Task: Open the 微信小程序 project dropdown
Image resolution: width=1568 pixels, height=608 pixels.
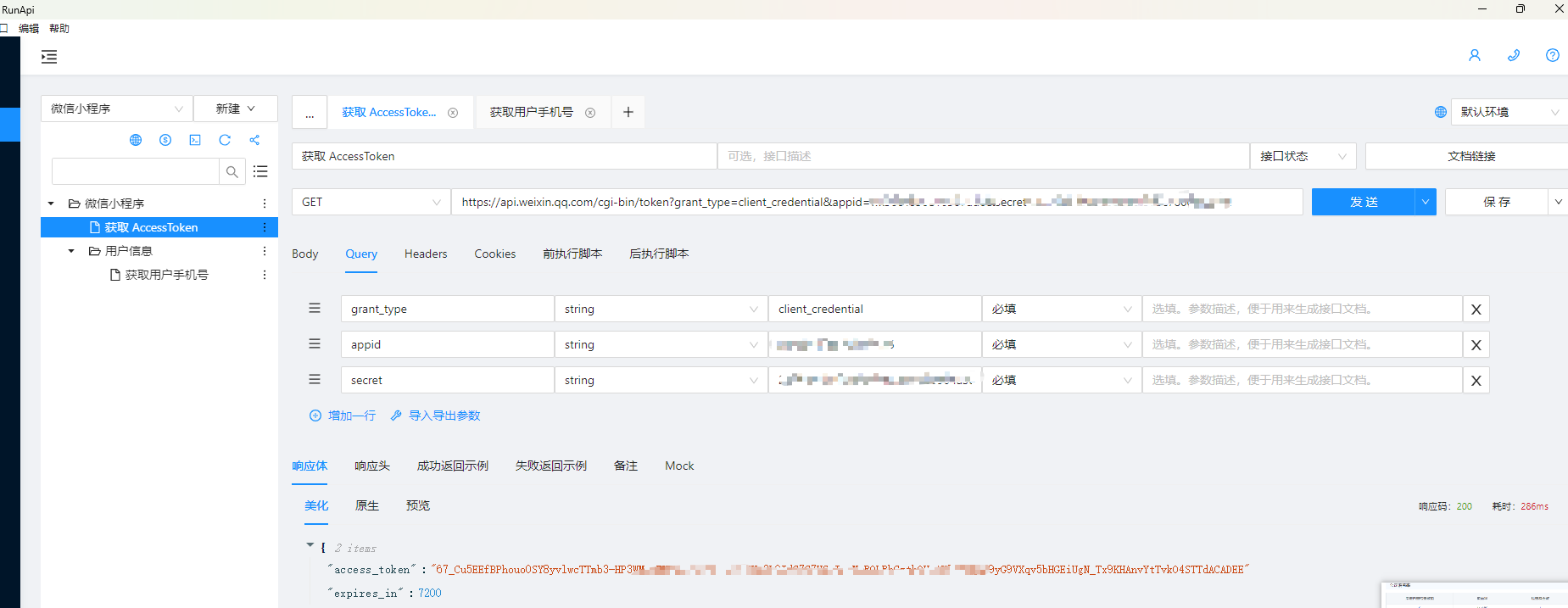Action: (x=117, y=109)
